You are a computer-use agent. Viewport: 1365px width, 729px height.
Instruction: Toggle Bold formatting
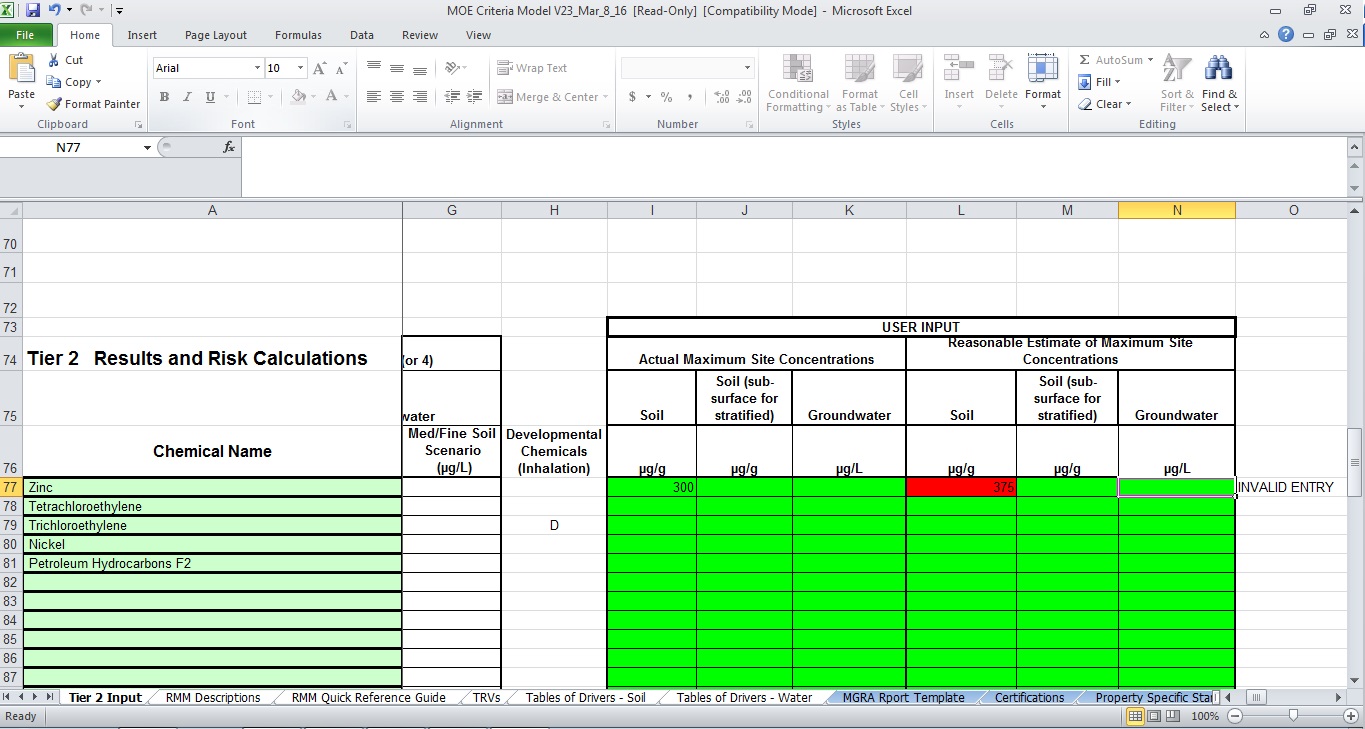[x=164, y=97]
